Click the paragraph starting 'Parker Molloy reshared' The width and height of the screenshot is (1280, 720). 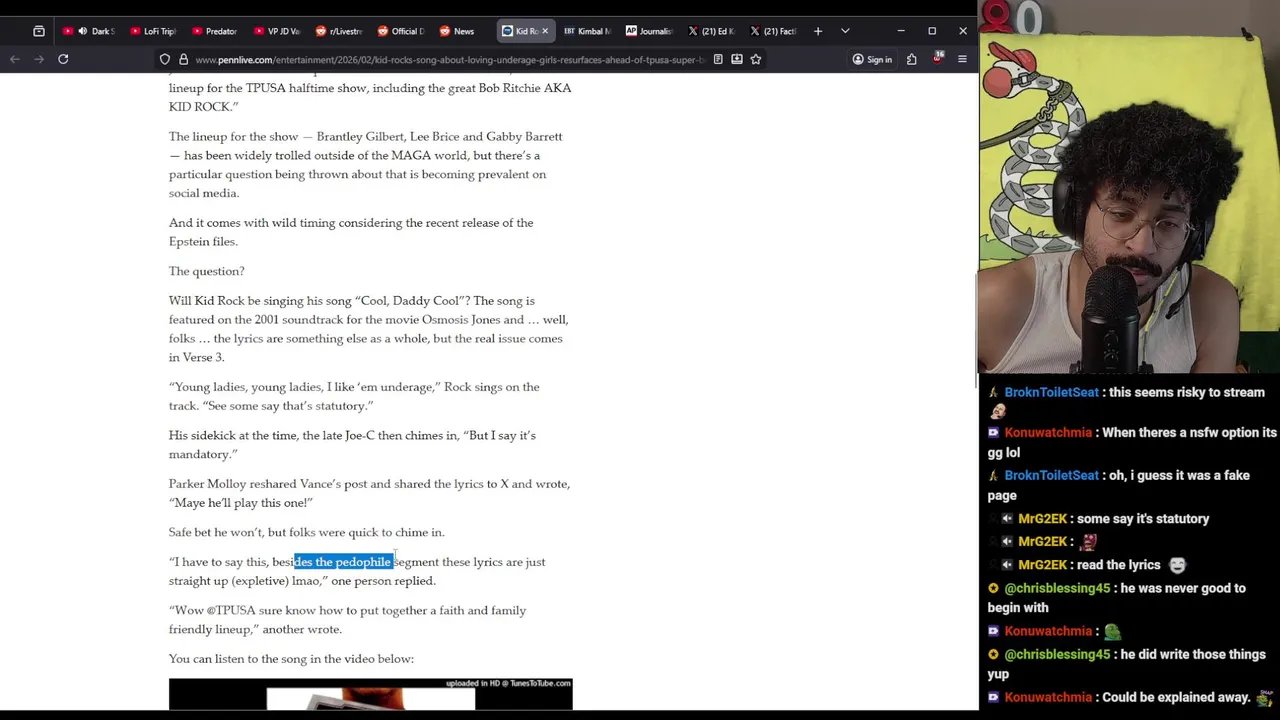click(x=369, y=493)
